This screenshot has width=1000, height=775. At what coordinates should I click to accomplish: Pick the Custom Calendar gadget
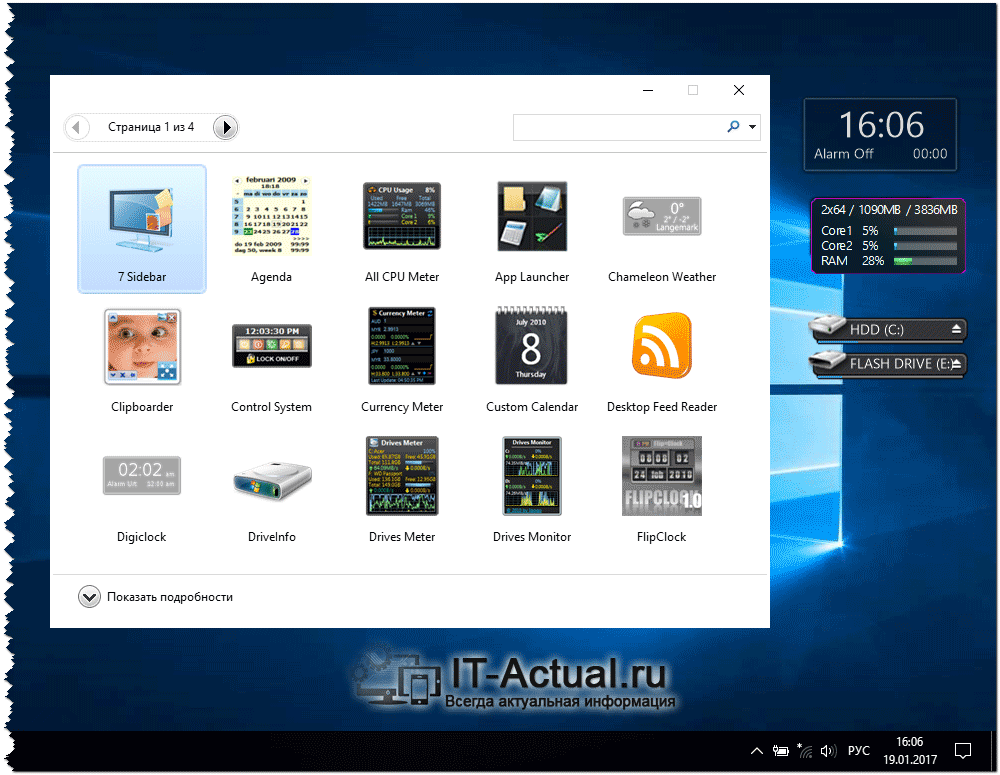(532, 347)
